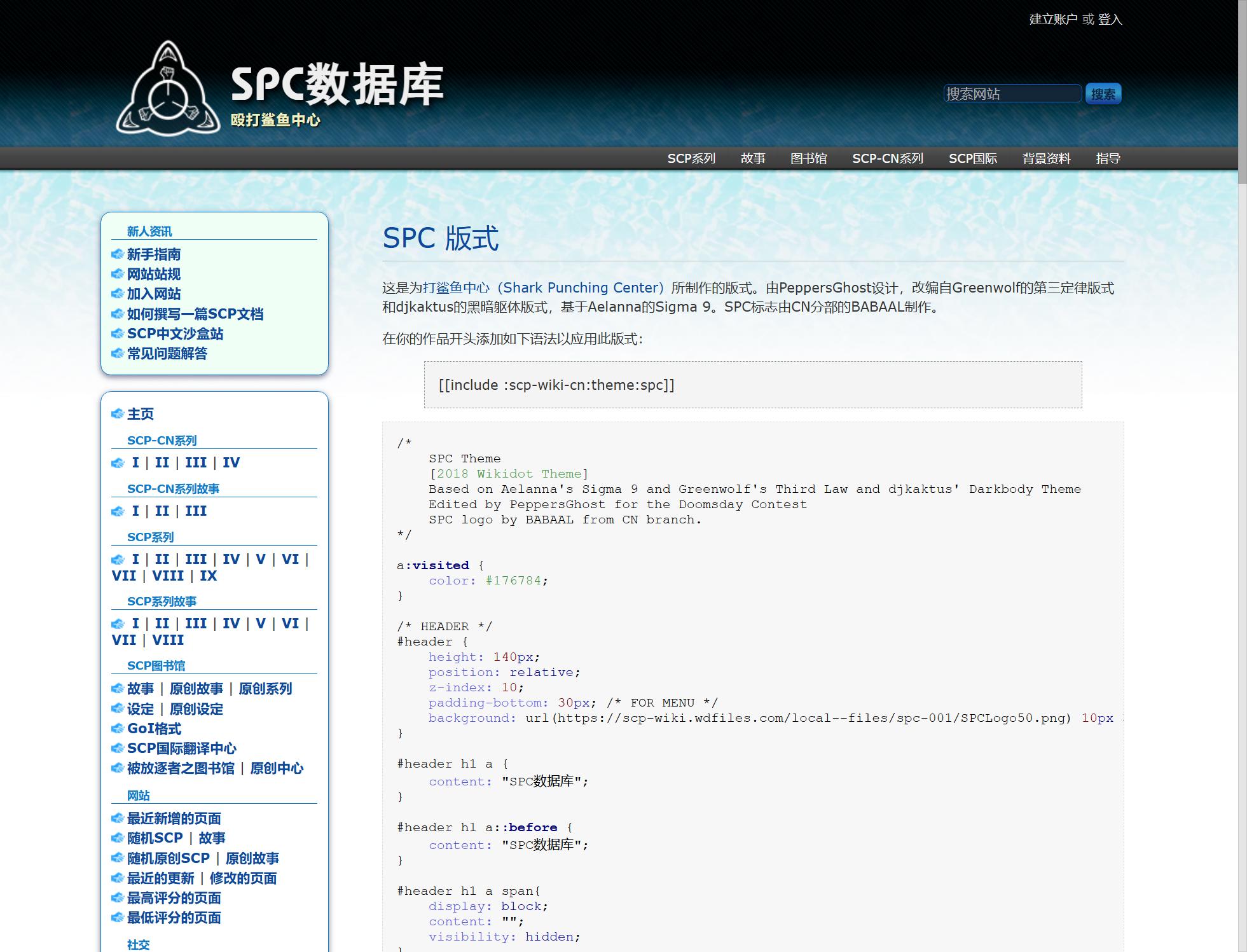The height and width of the screenshot is (952, 1247).
Task: Click fish bullet icon next to 主页
Action: point(118,414)
